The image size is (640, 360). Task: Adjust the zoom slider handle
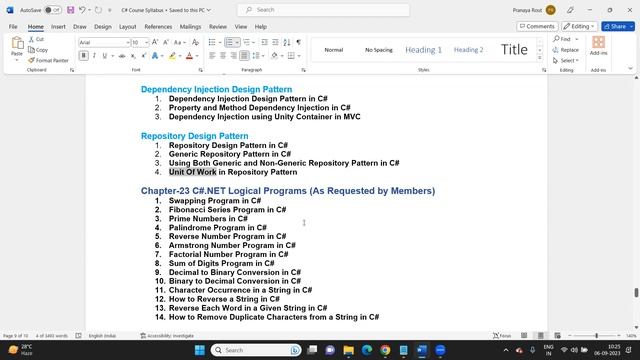(x=596, y=336)
